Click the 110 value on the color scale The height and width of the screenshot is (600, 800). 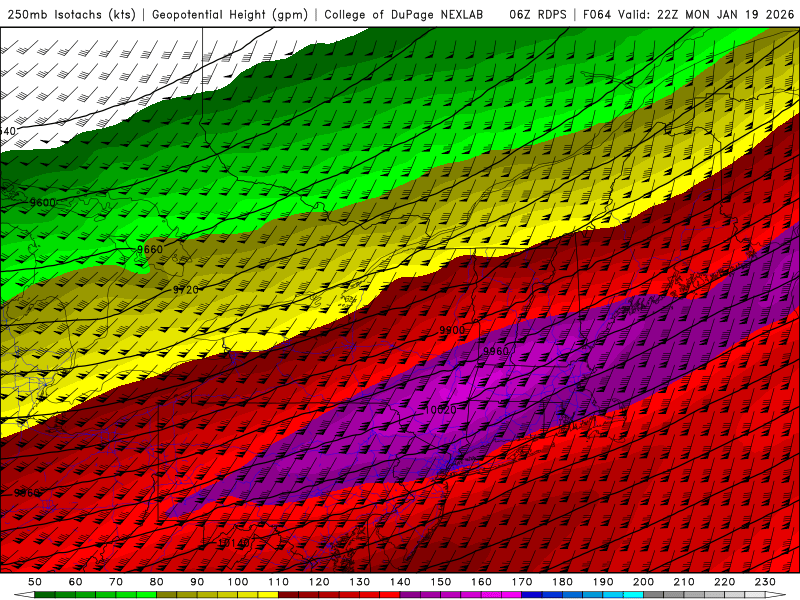tap(279, 582)
